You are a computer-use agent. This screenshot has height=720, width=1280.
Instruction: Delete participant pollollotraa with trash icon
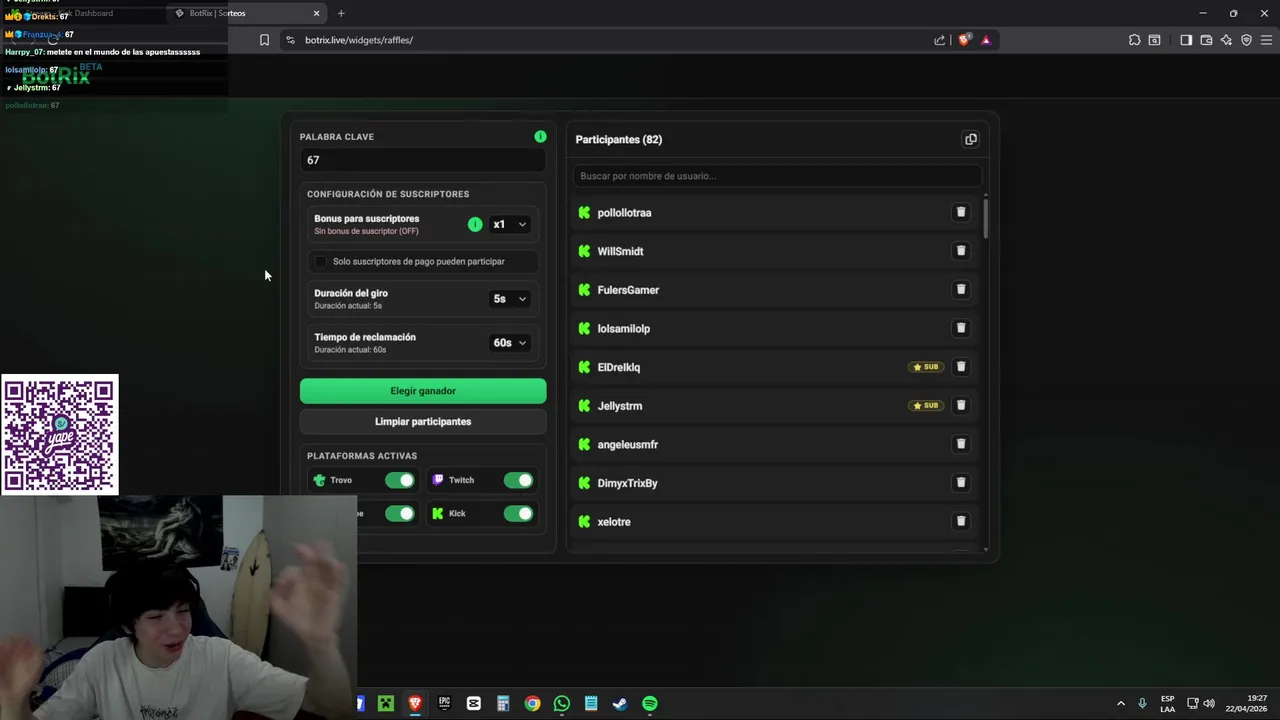coord(961,212)
